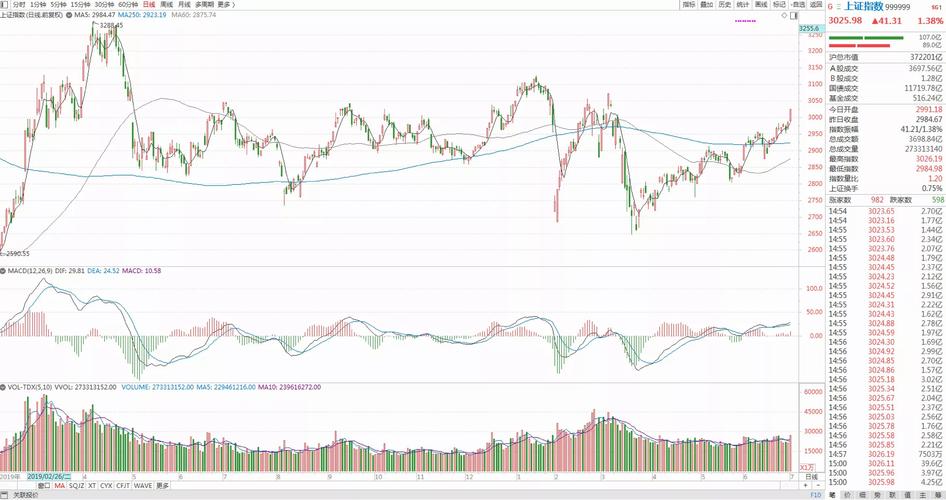Click the sidebar toggle icon left of 分时
Viewport: 946px width, 500px height.
pos(5,5)
